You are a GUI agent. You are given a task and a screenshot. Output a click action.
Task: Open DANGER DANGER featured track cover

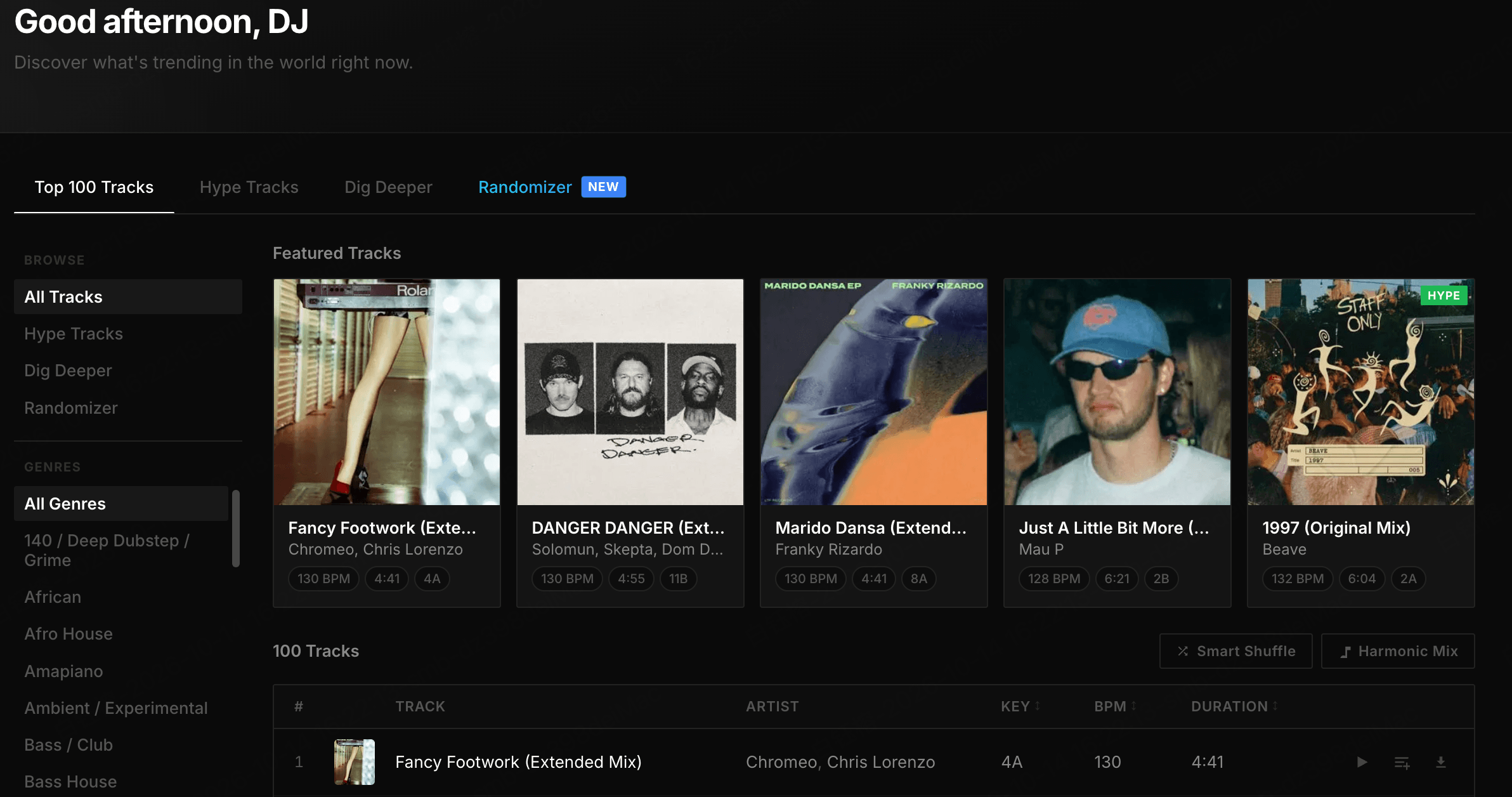[630, 392]
